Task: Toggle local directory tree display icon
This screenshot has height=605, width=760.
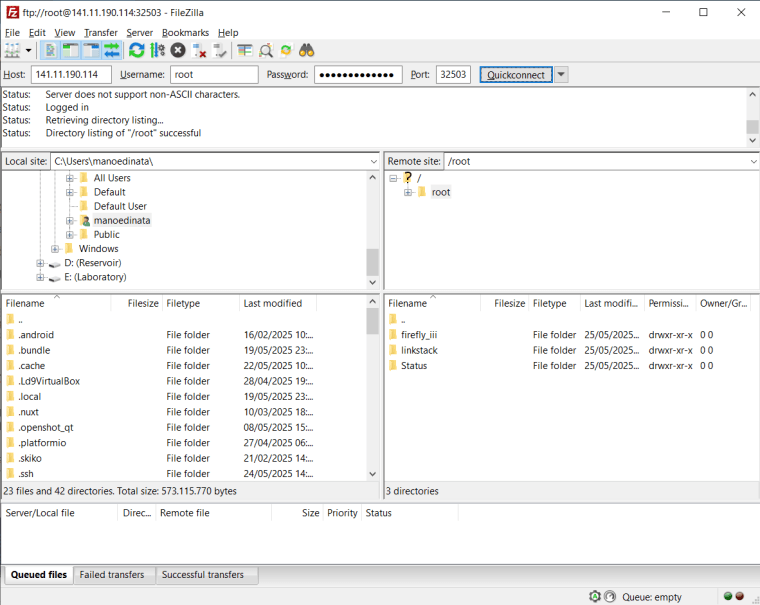Action: (71, 50)
